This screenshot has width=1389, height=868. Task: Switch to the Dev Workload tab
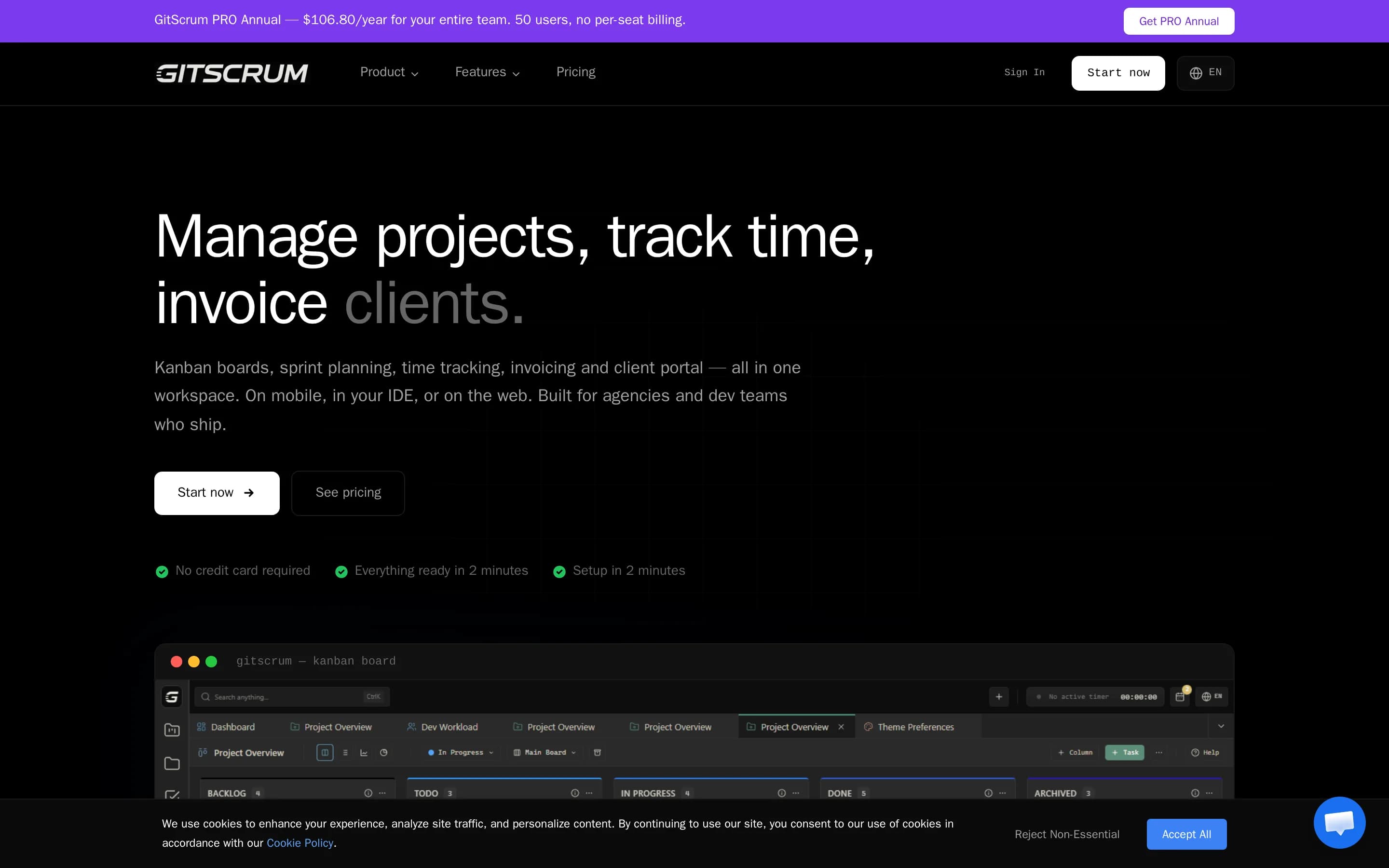pyautogui.click(x=442, y=727)
